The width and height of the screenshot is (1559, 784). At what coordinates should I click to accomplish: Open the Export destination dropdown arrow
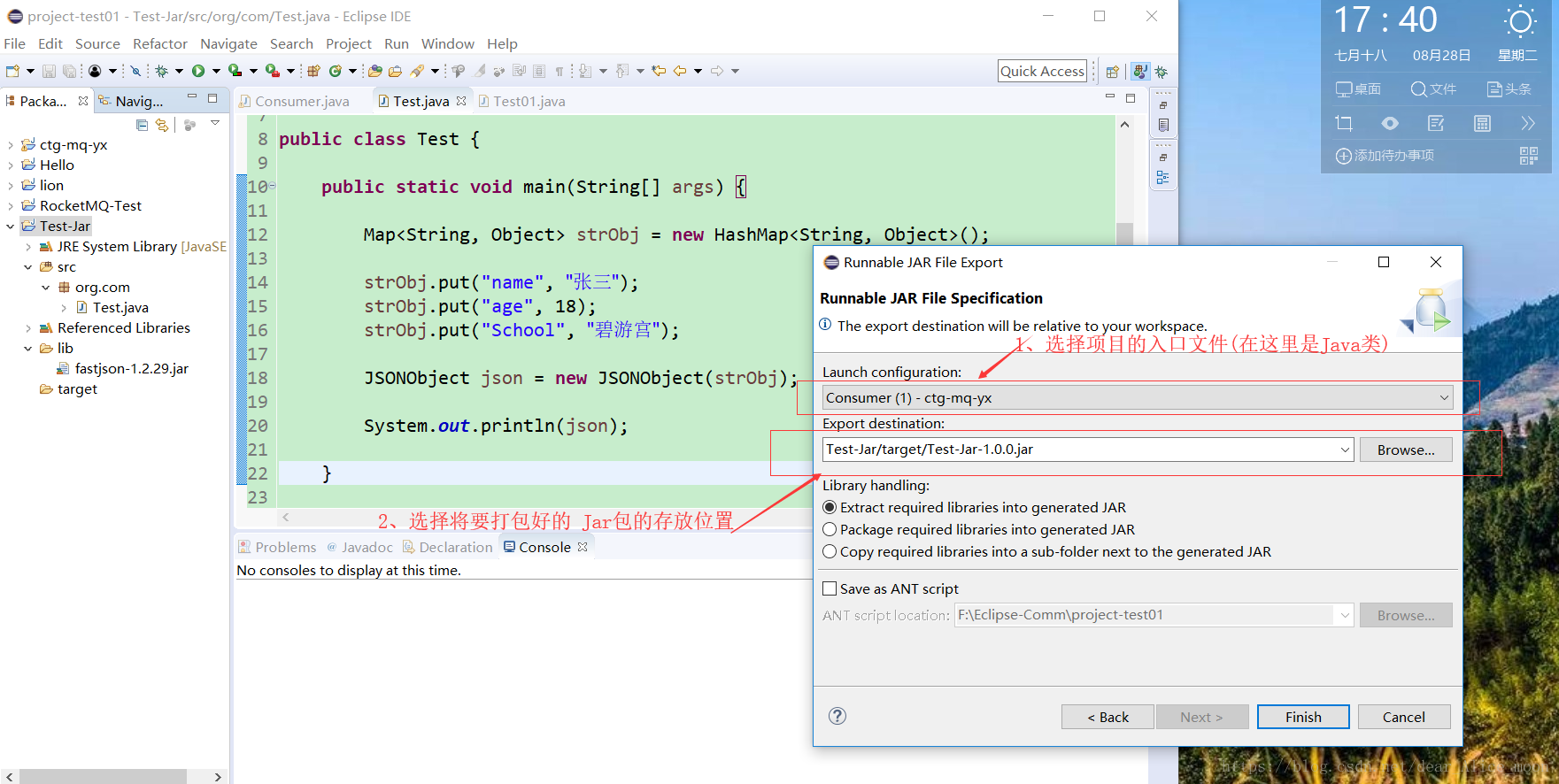[x=1345, y=450]
